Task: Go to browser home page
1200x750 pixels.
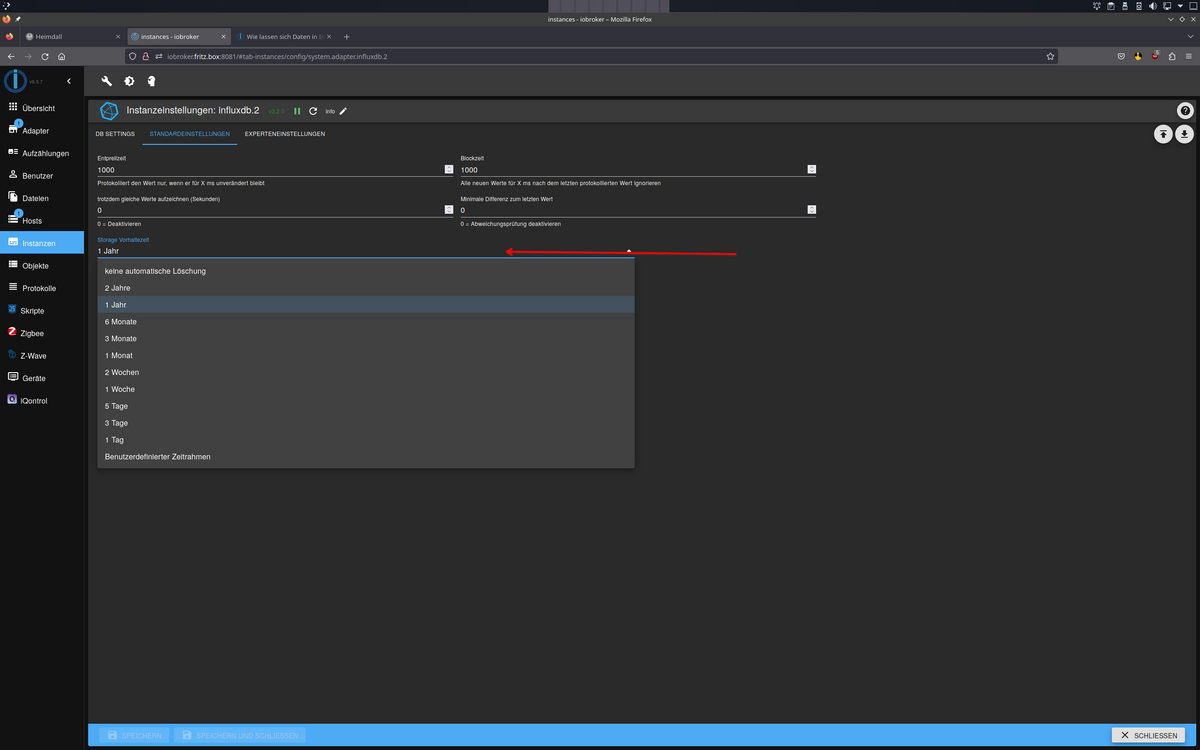Action: point(62,56)
